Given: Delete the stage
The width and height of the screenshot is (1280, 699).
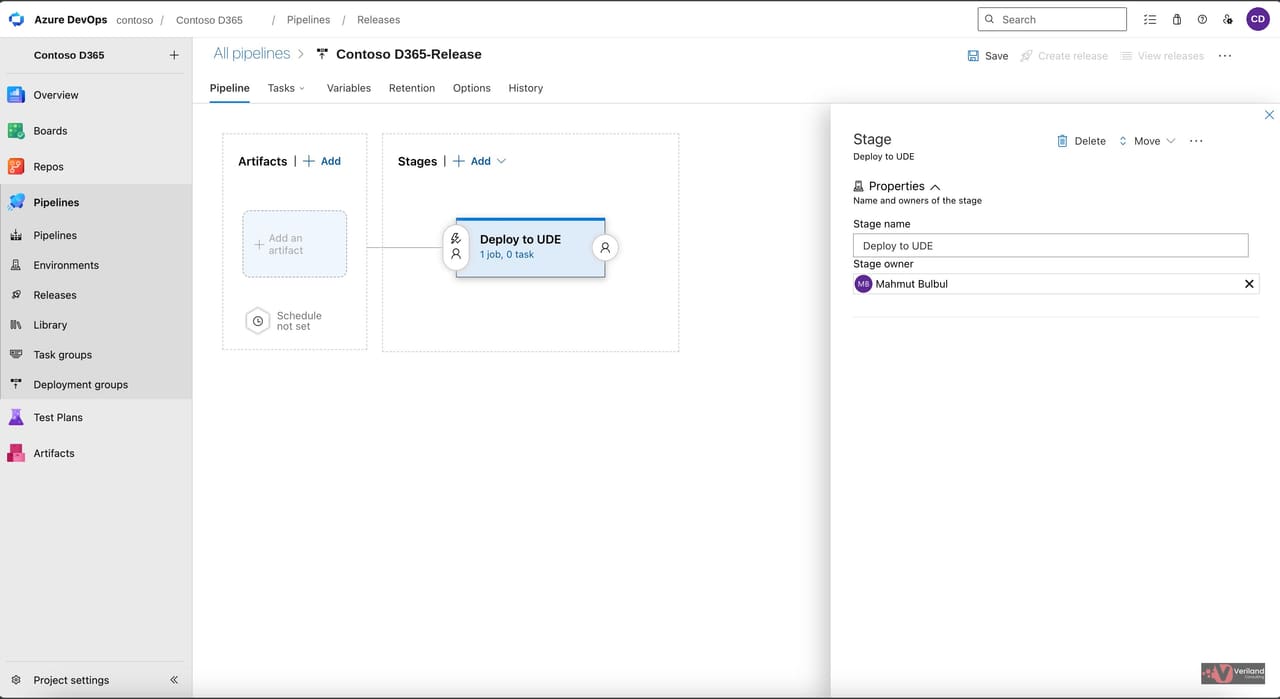Looking at the screenshot, I should [1081, 141].
